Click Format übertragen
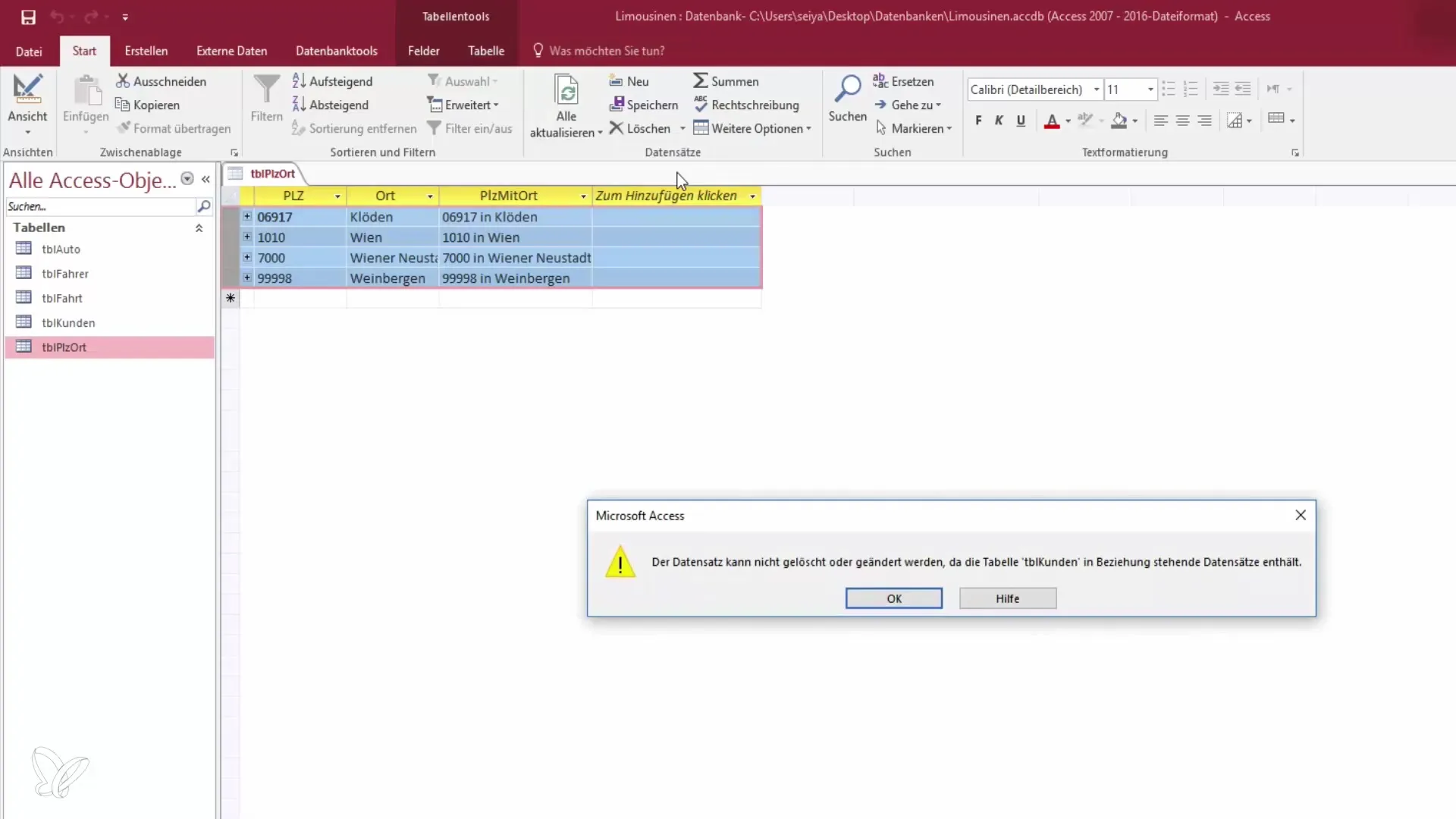 pyautogui.click(x=174, y=128)
